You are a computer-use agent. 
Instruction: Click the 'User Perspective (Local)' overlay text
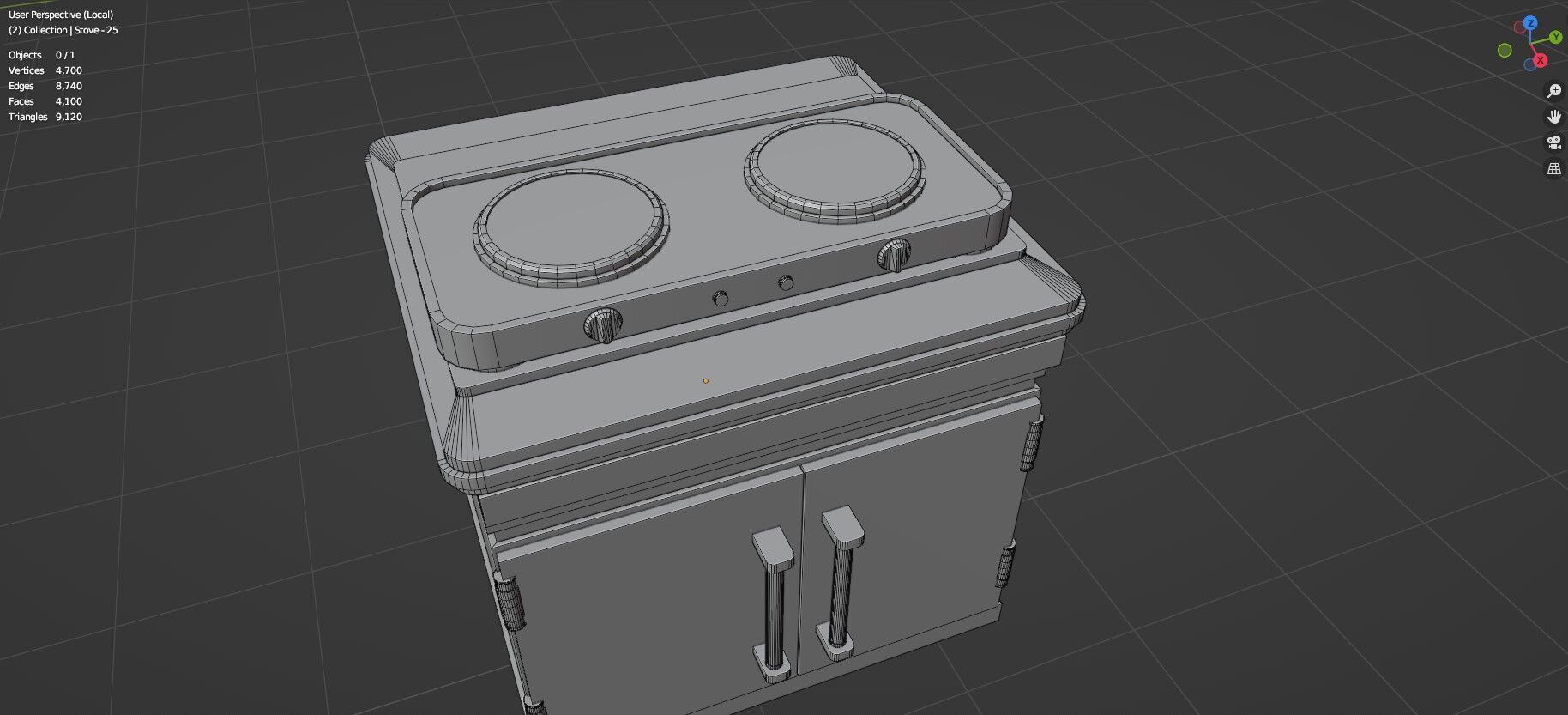click(x=61, y=15)
